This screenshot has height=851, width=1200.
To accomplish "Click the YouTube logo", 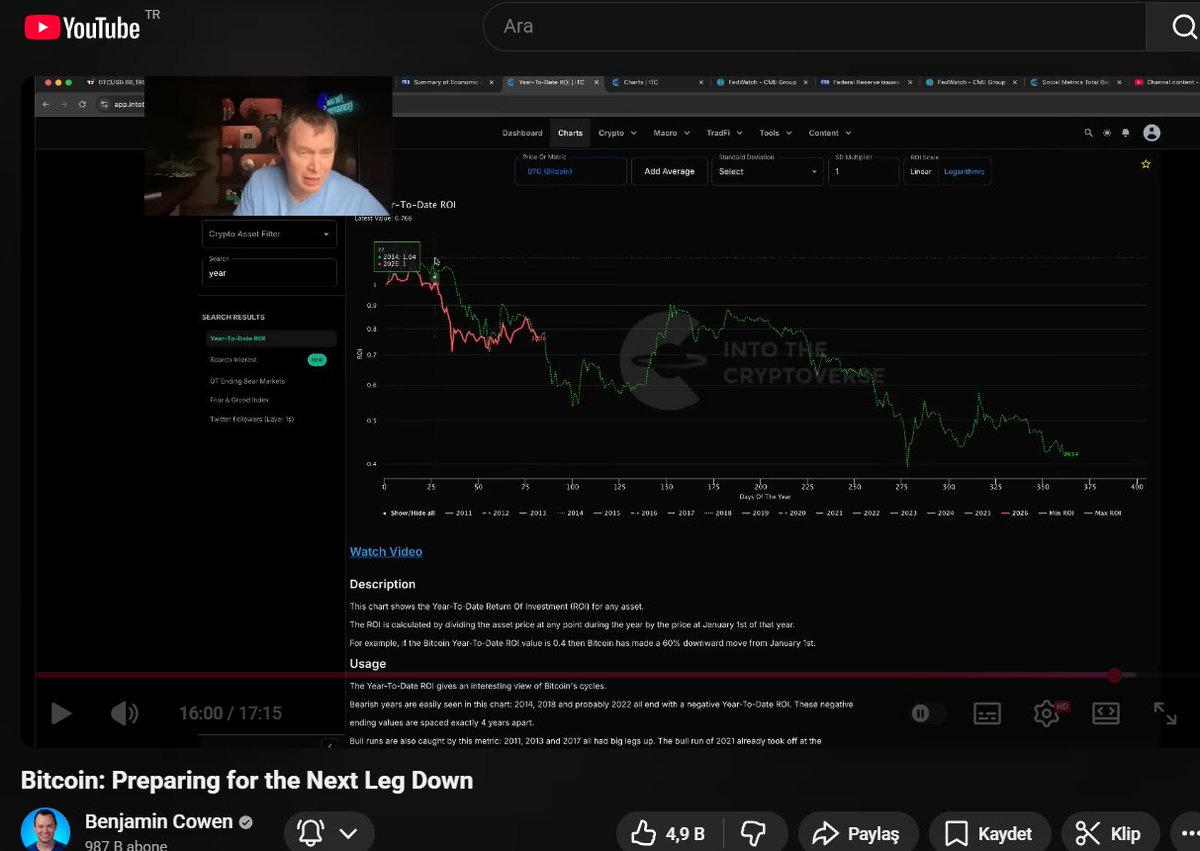I will [83, 27].
